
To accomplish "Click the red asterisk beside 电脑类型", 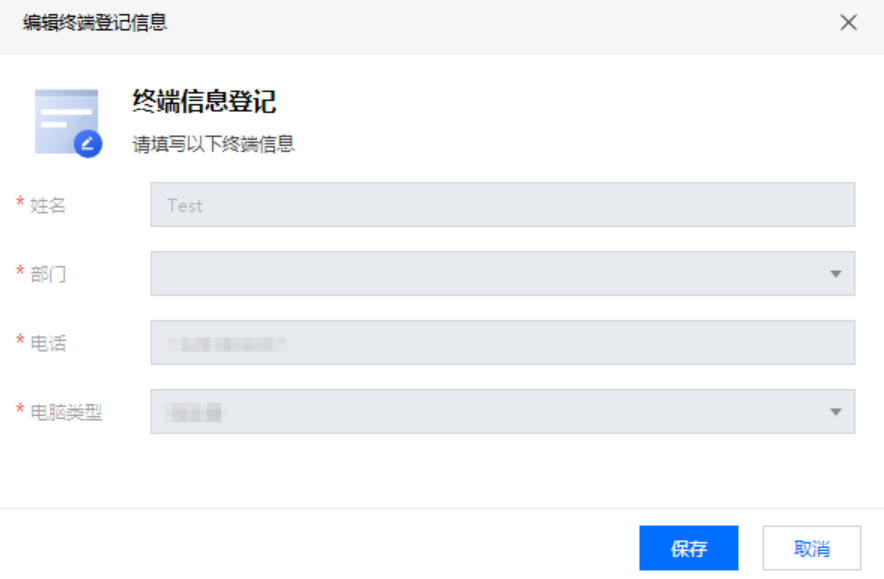I will pyautogui.click(x=20, y=409).
